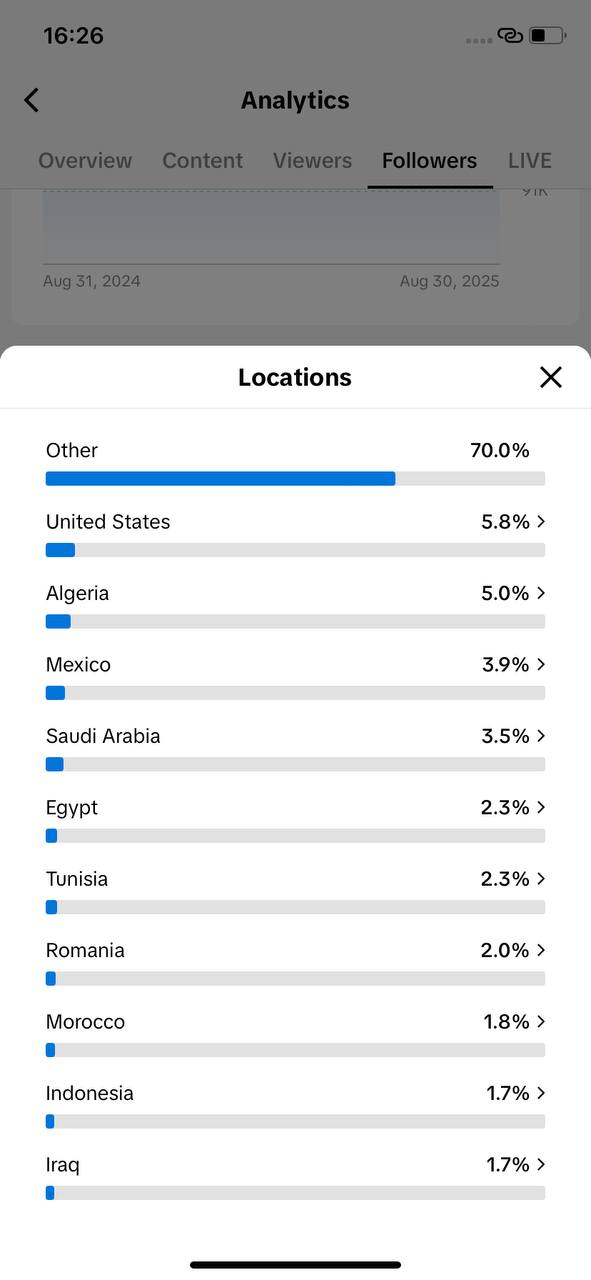The height and width of the screenshot is (1280, 591).
Task: Select the Morocco location label
Action: [85, 1021]
